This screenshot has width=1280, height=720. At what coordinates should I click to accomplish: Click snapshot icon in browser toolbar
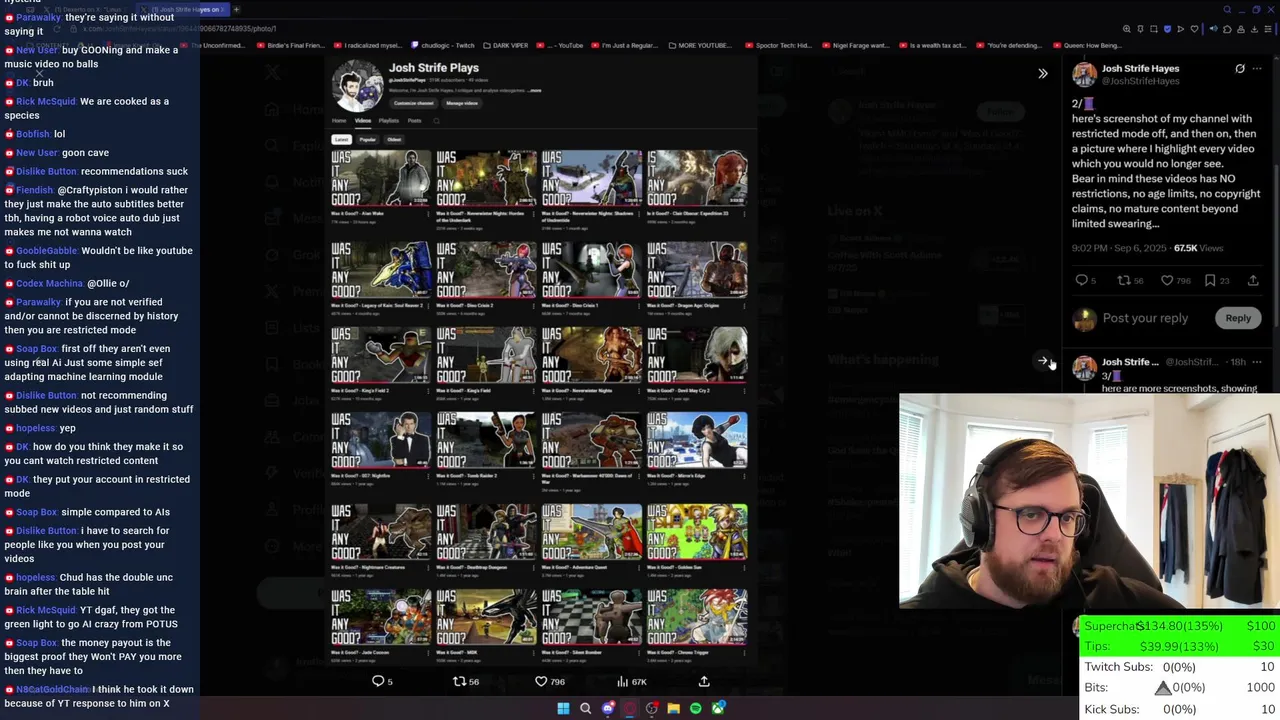[x=1154, y=29]
